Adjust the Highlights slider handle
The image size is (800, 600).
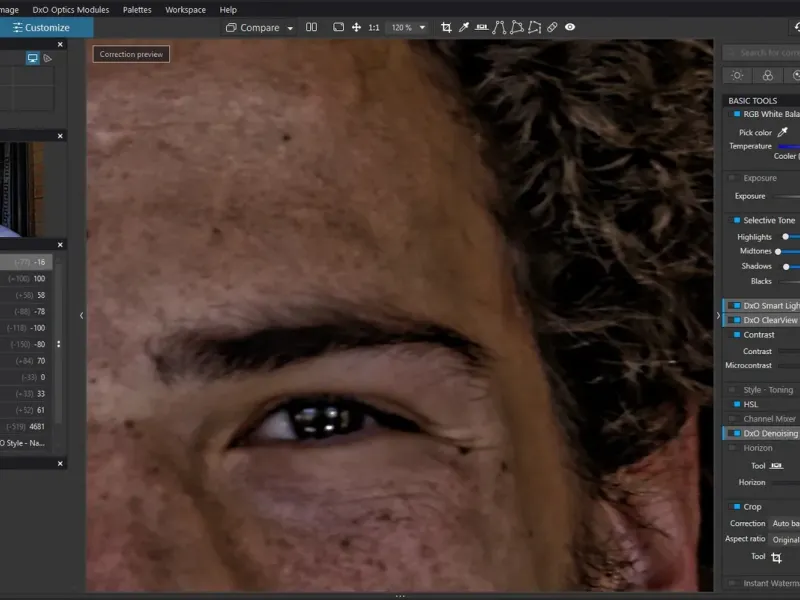point(785,237)
